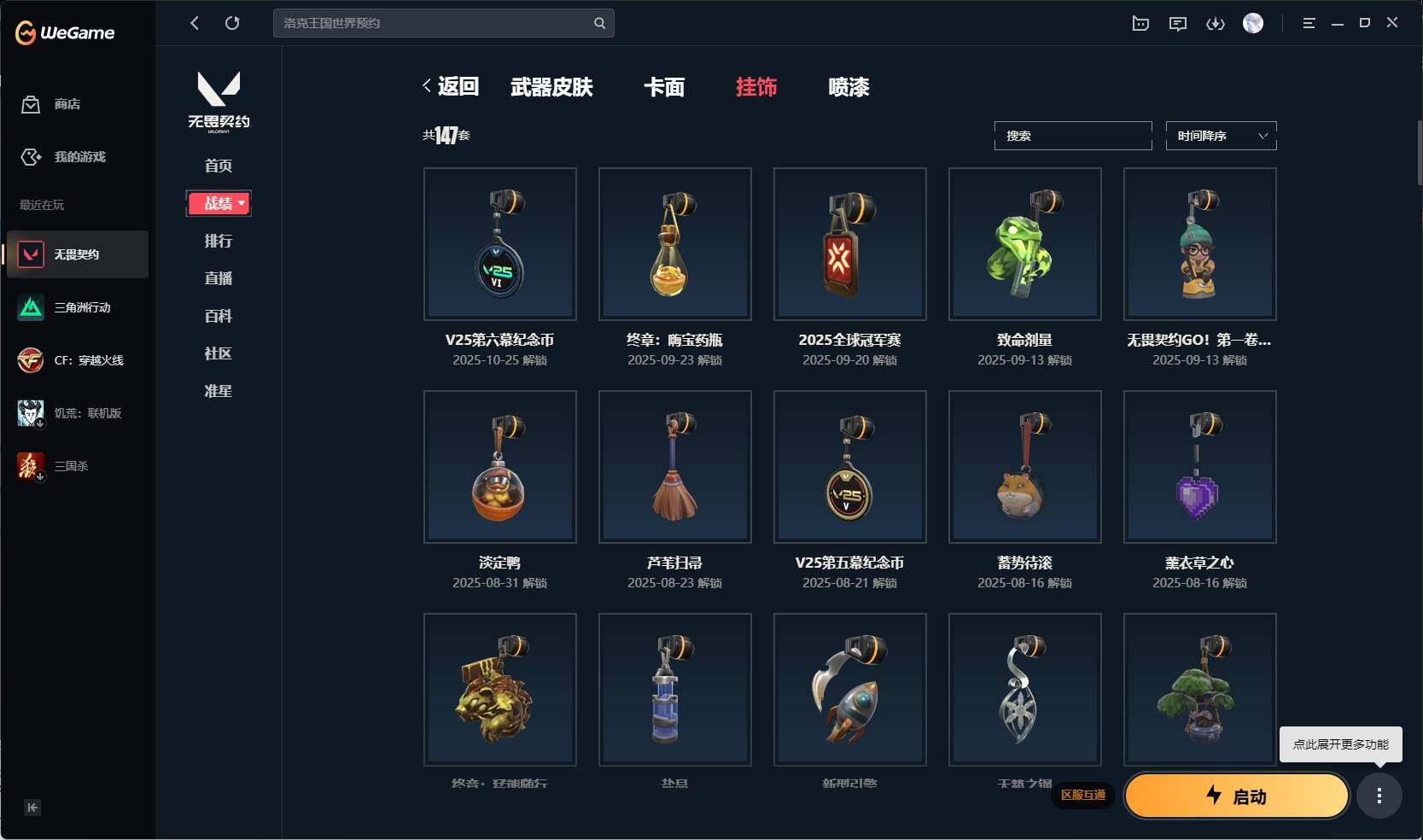The height and width of the screenshot is (840, 1423).
Task: Click the search magnifier icon
Action: [x=599, y=23]
